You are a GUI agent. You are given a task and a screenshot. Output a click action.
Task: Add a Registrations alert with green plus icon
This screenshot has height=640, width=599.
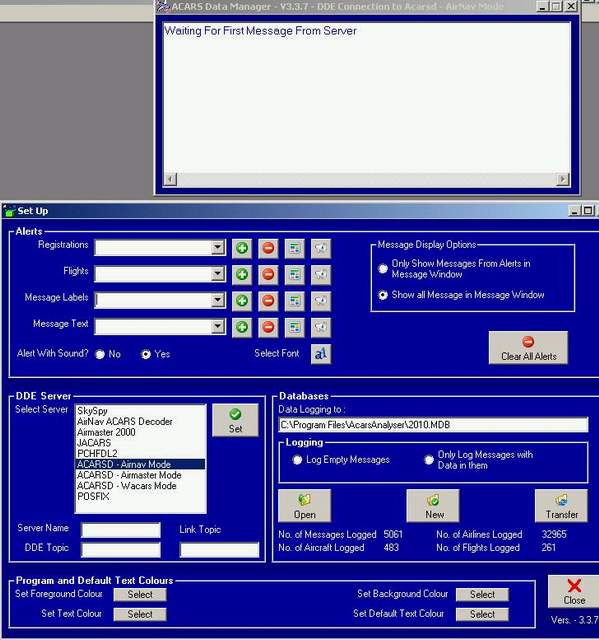click(242, 248)
